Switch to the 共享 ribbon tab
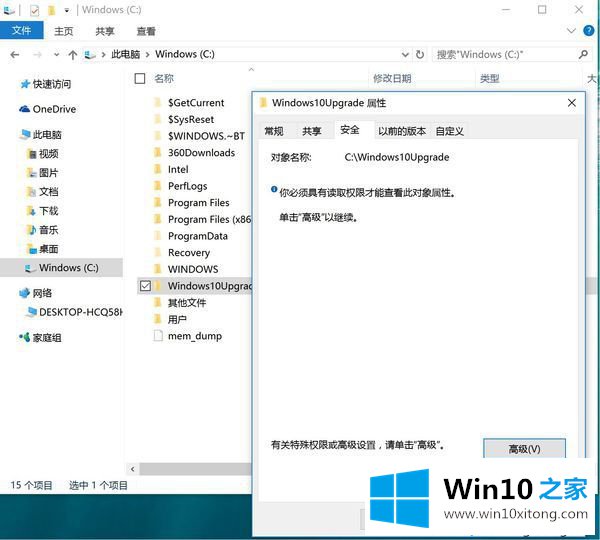 click(x=105, y=31)
